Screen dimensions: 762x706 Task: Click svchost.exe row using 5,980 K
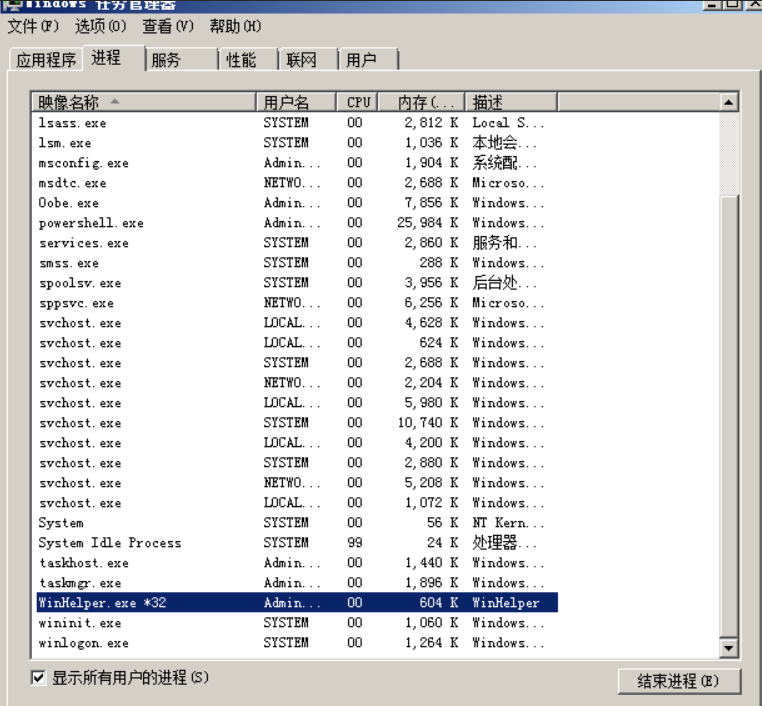[295, 403]
